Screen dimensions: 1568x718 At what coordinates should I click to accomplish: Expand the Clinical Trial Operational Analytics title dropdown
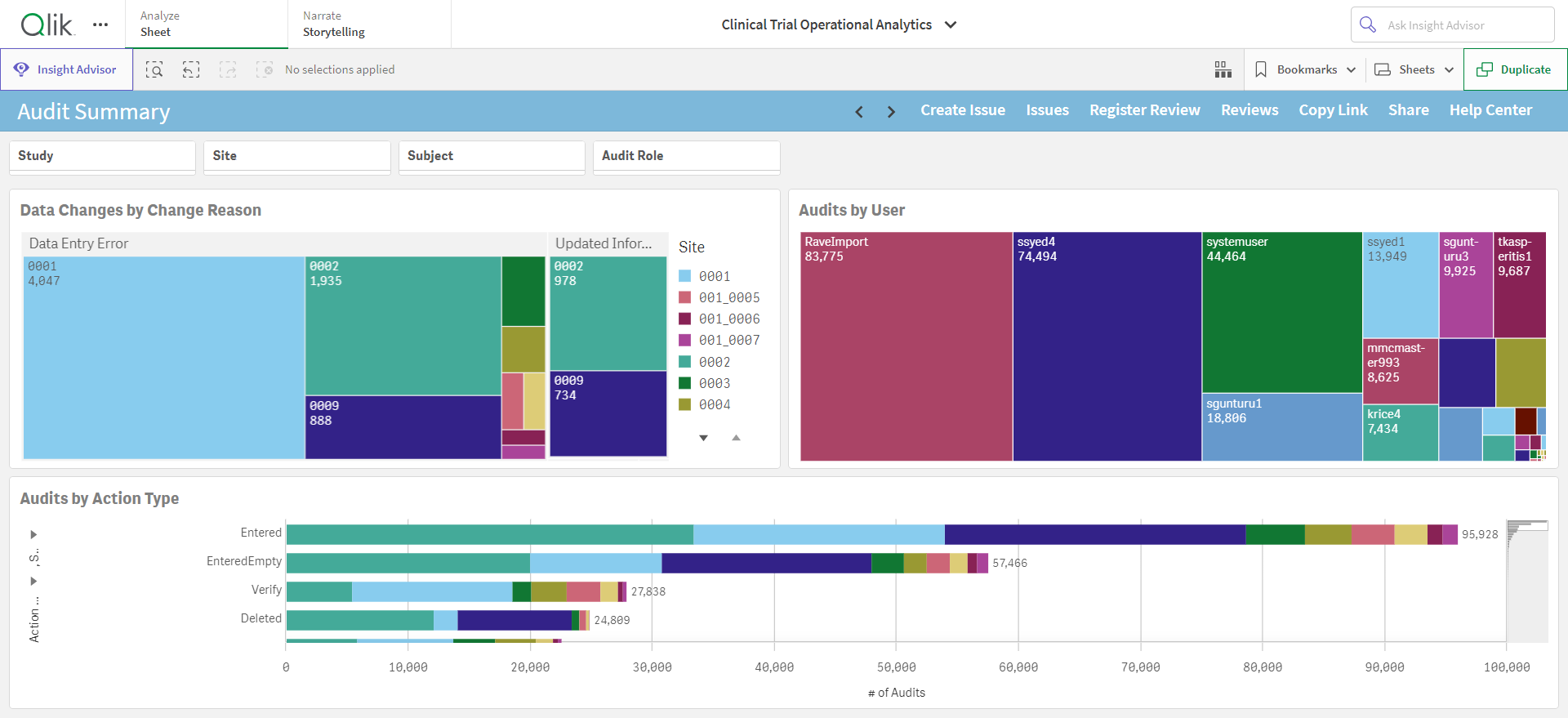click(951, 25)
